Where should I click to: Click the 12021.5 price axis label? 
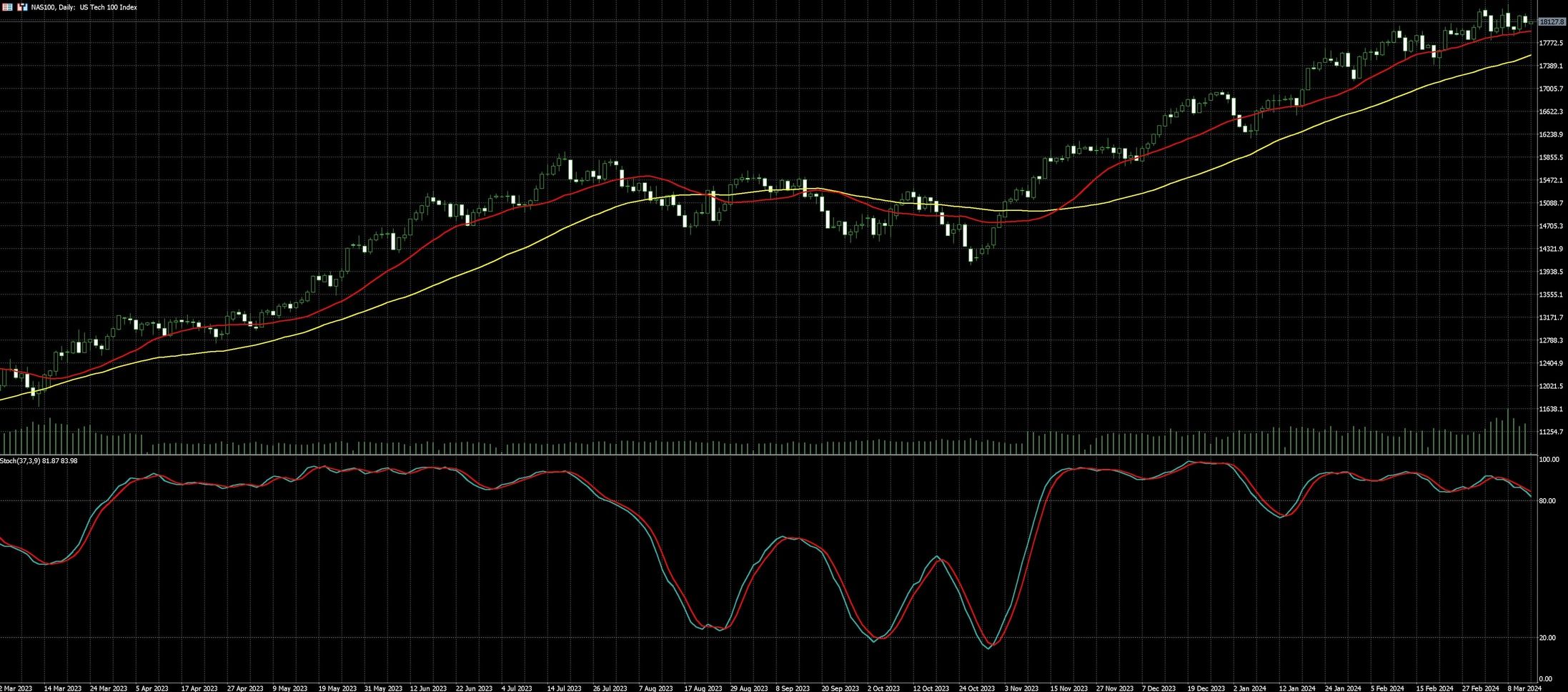click(1551, 386)
